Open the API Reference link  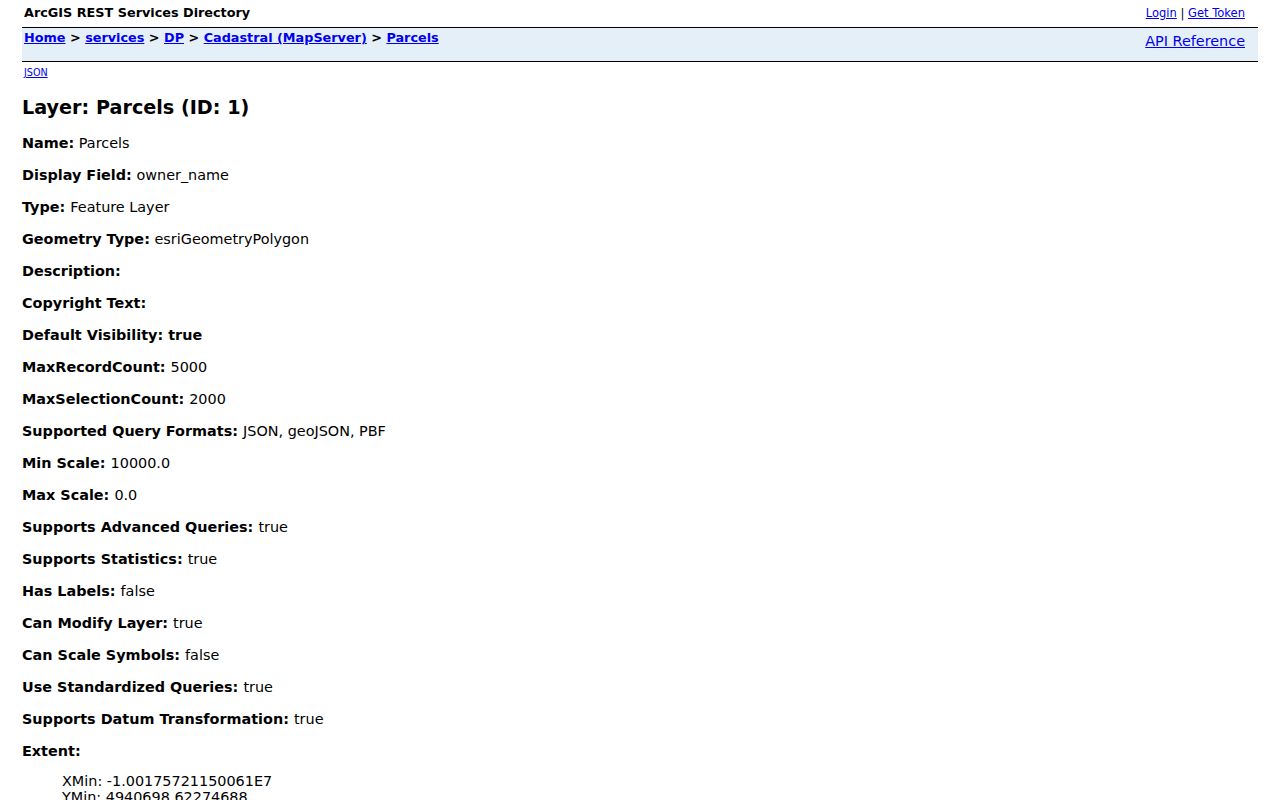1195,41
